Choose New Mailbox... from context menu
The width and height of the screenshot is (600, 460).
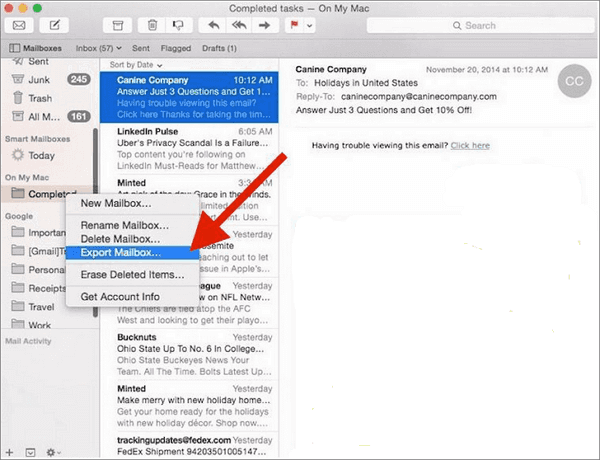pyautogui.click(x=132, y=203)
